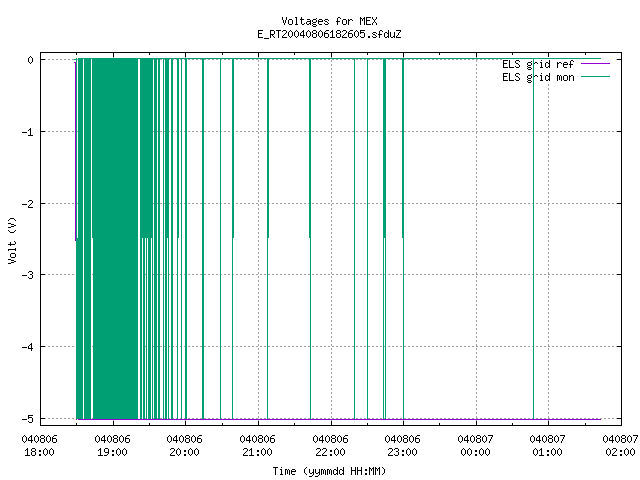Click the 'ELS grid ref' legend label
The image size is (640, 480).
[538, 64]
